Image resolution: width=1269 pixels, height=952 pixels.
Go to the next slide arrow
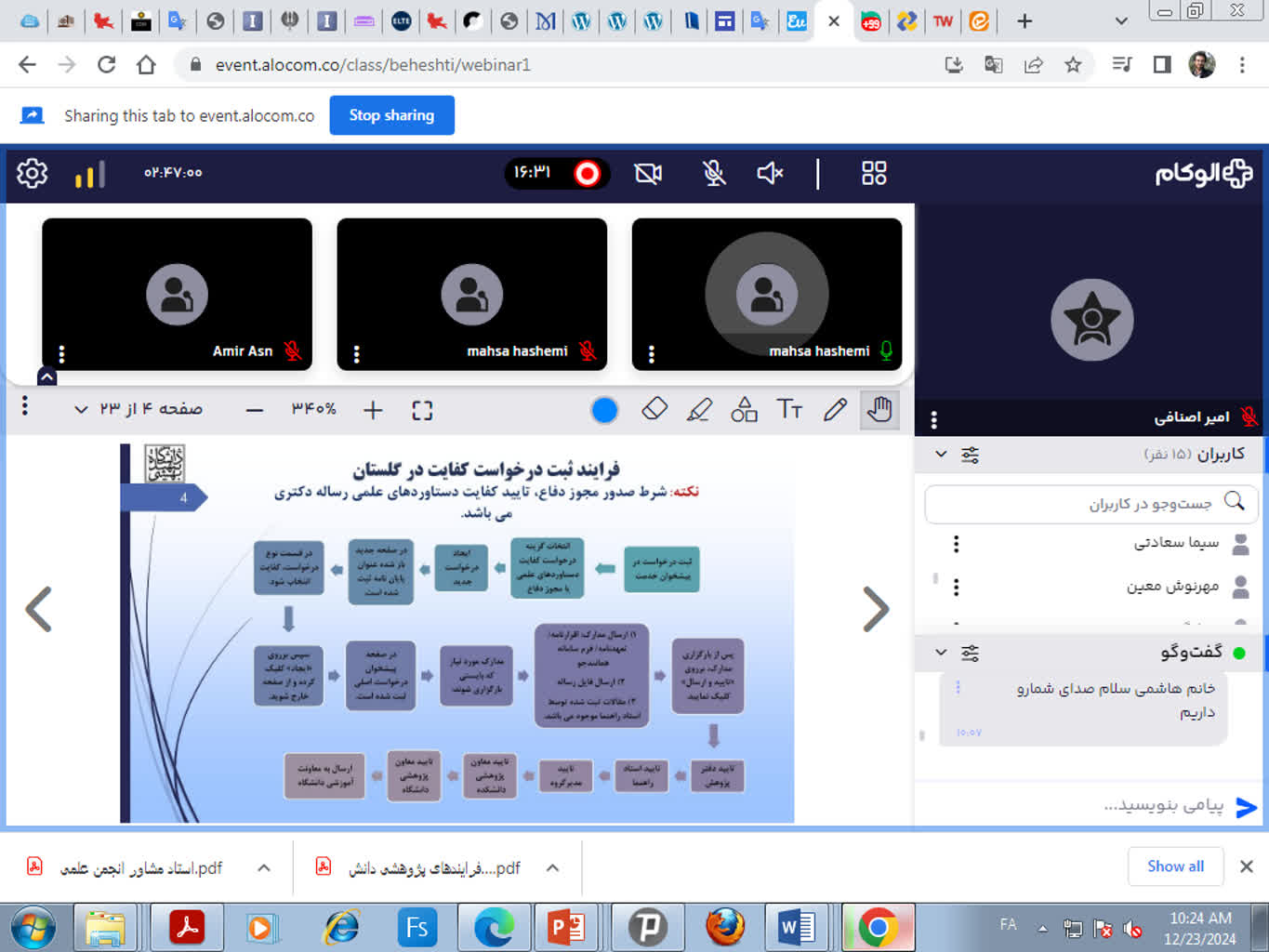click(x=875, y=610)
